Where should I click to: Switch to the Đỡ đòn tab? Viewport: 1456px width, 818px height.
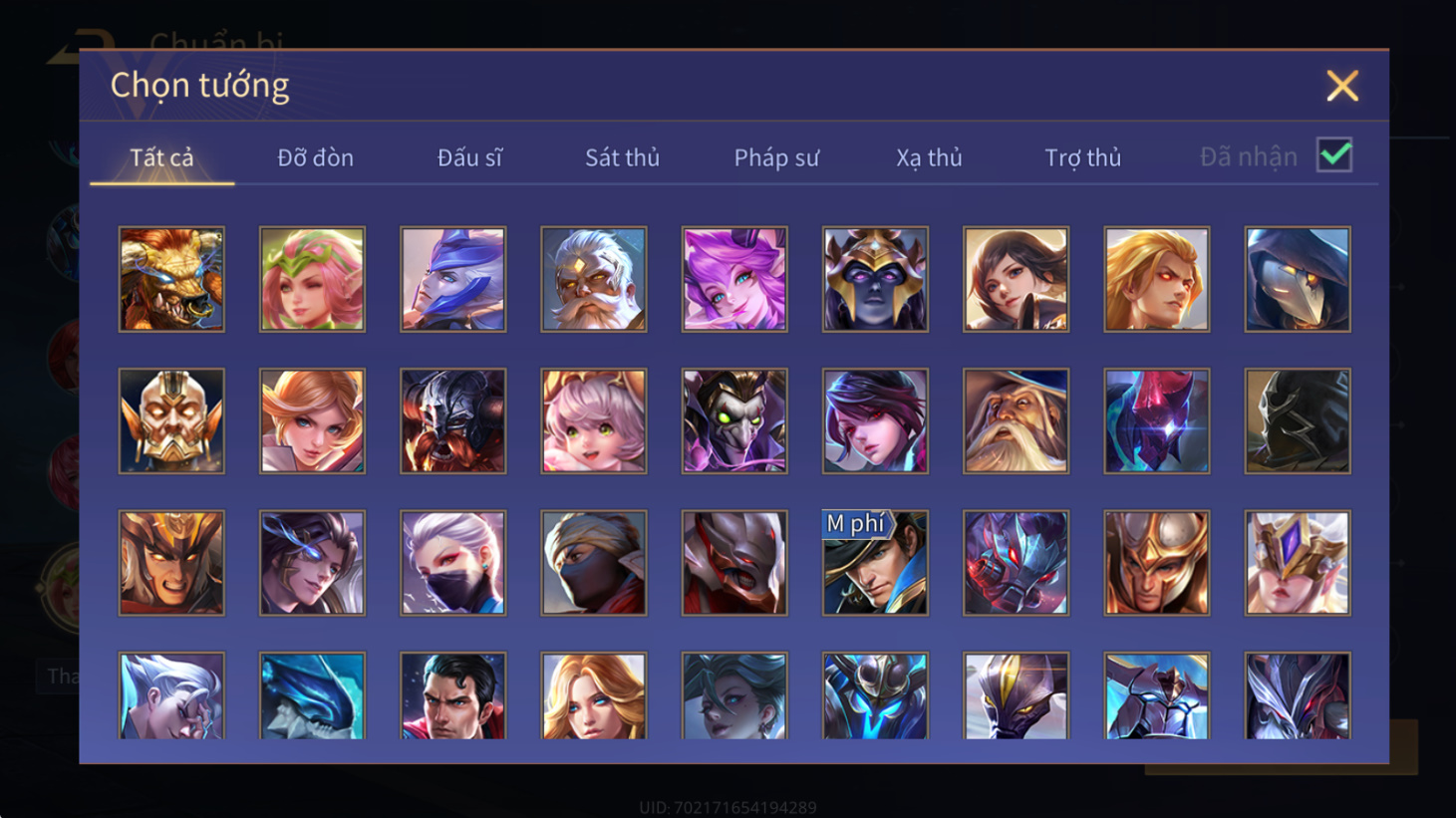[315, 157]
